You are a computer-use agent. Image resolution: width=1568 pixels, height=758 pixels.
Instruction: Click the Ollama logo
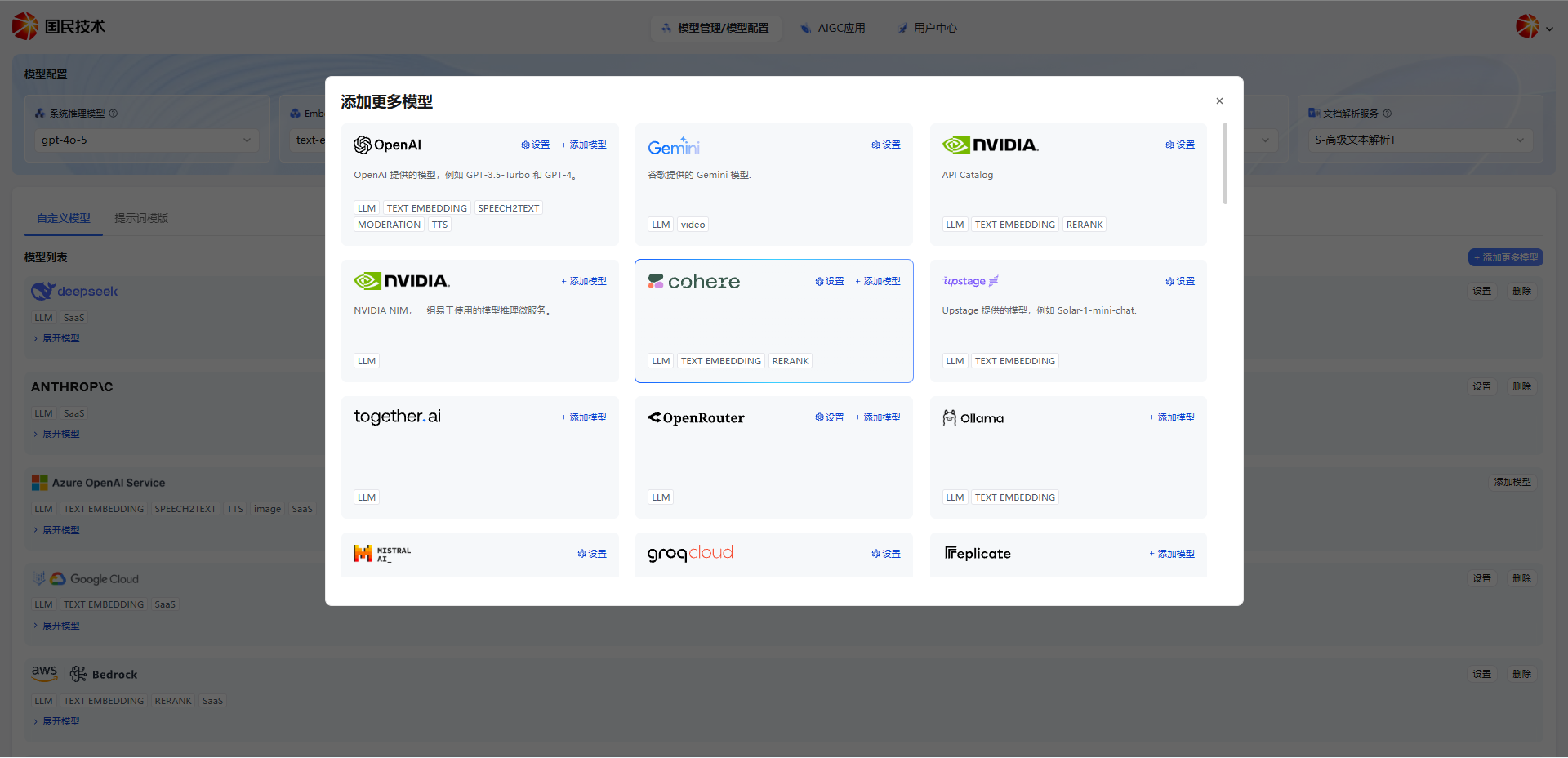973,417
